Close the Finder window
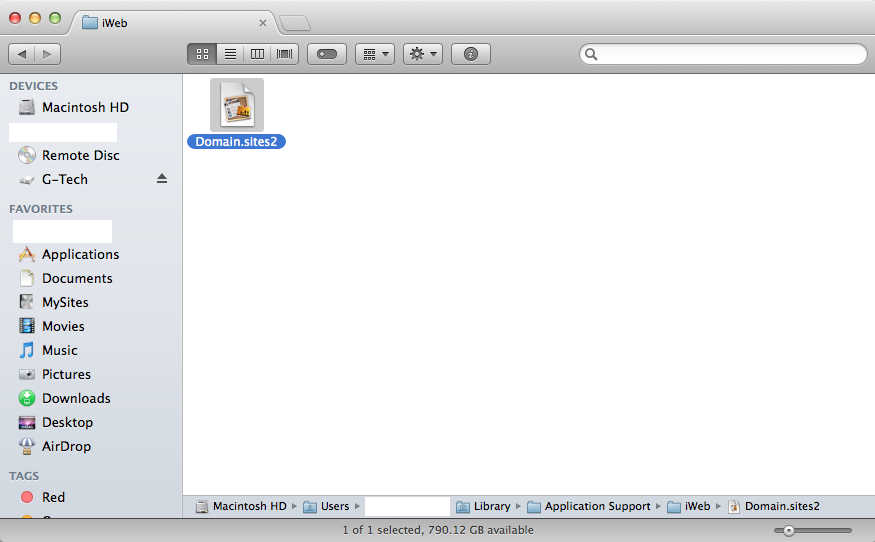The height and width of the screenshot is (542, 875). click(x=15, y=18)
